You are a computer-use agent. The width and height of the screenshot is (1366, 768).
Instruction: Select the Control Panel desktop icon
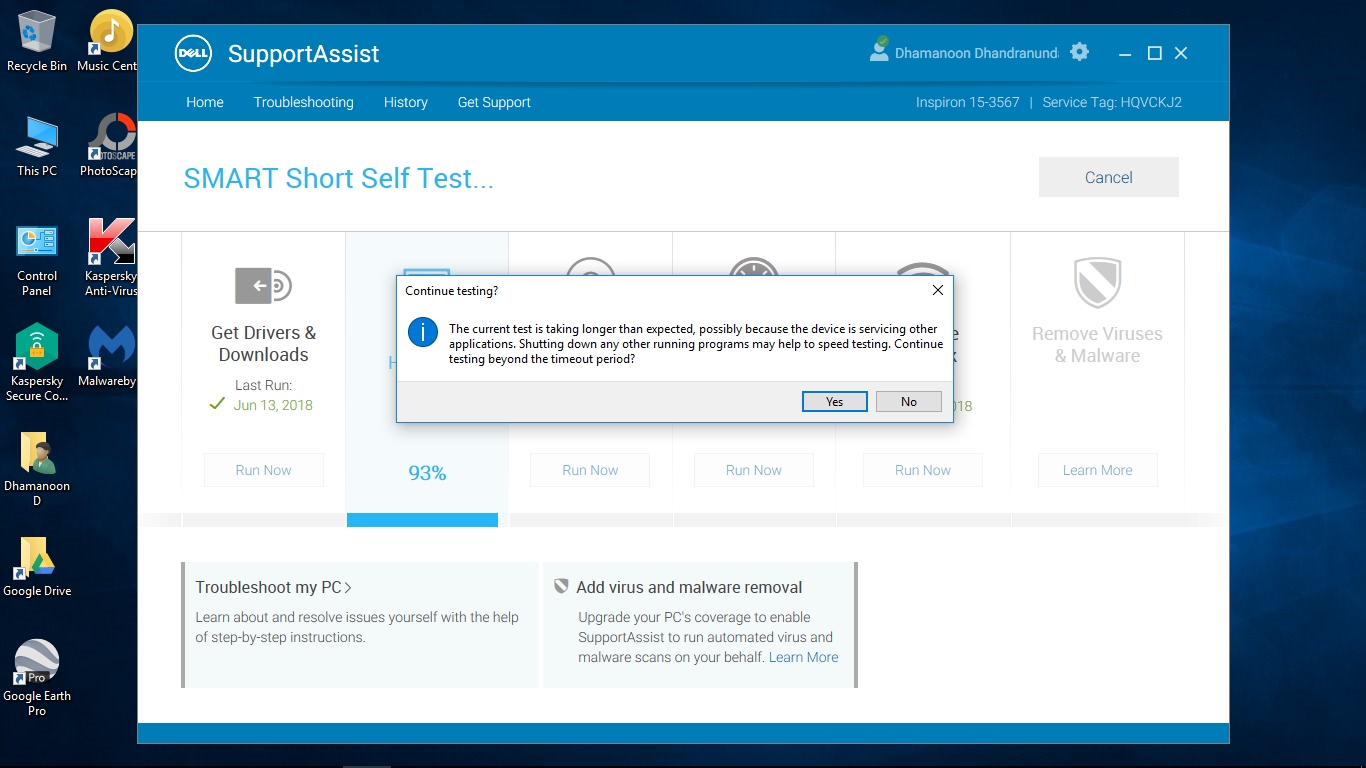tap(37, 260)
